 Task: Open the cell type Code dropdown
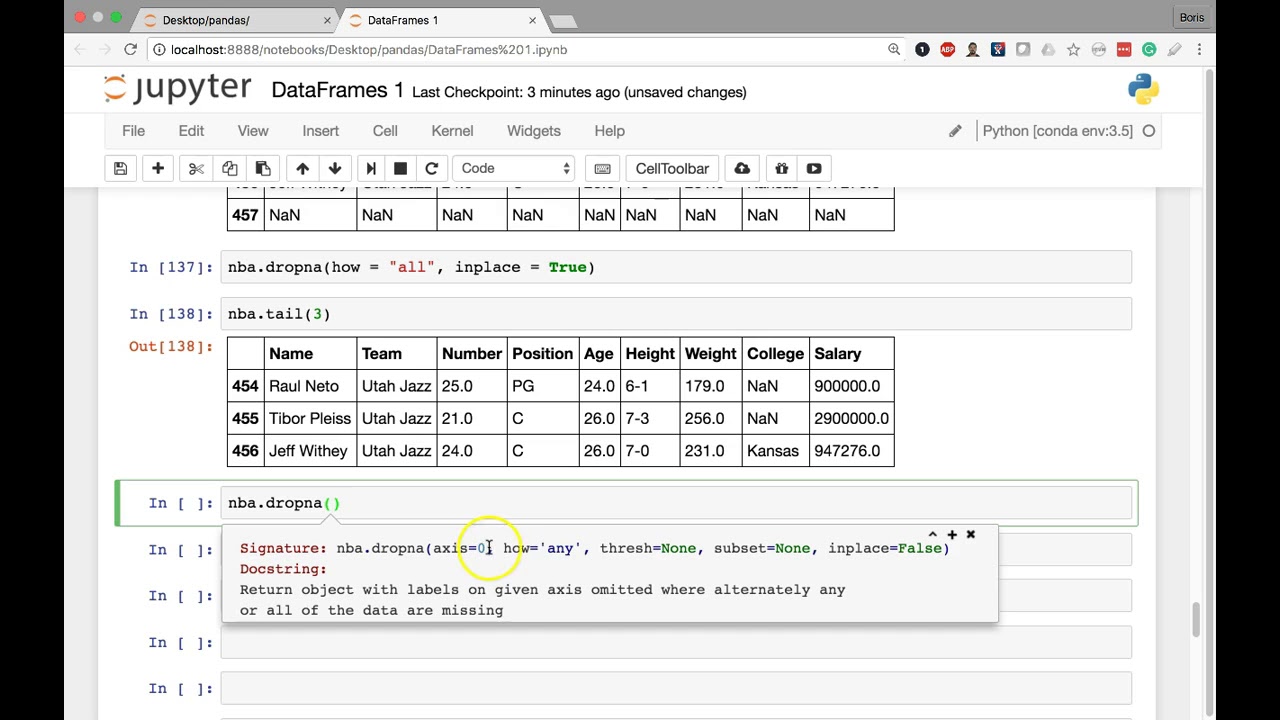pos(515,168)
